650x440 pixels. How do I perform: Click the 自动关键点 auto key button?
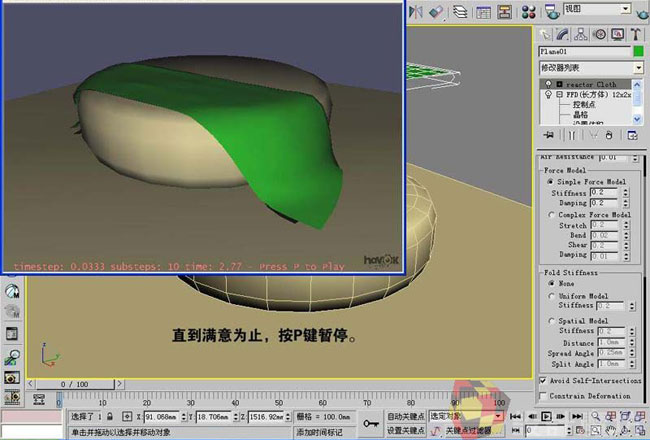click(406, 416)
